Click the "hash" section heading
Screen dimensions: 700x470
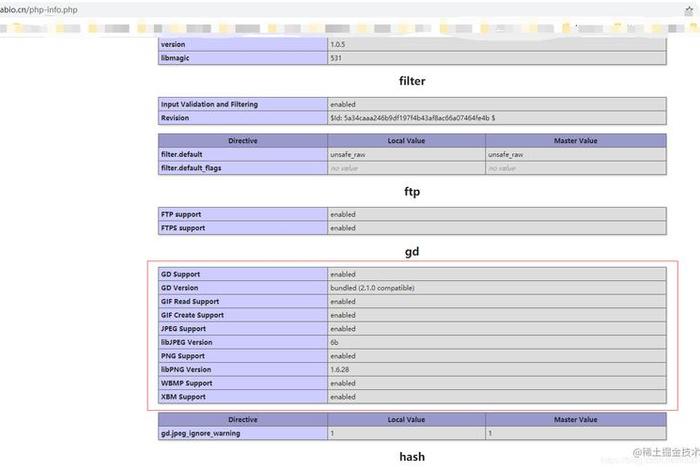point(412,456)
